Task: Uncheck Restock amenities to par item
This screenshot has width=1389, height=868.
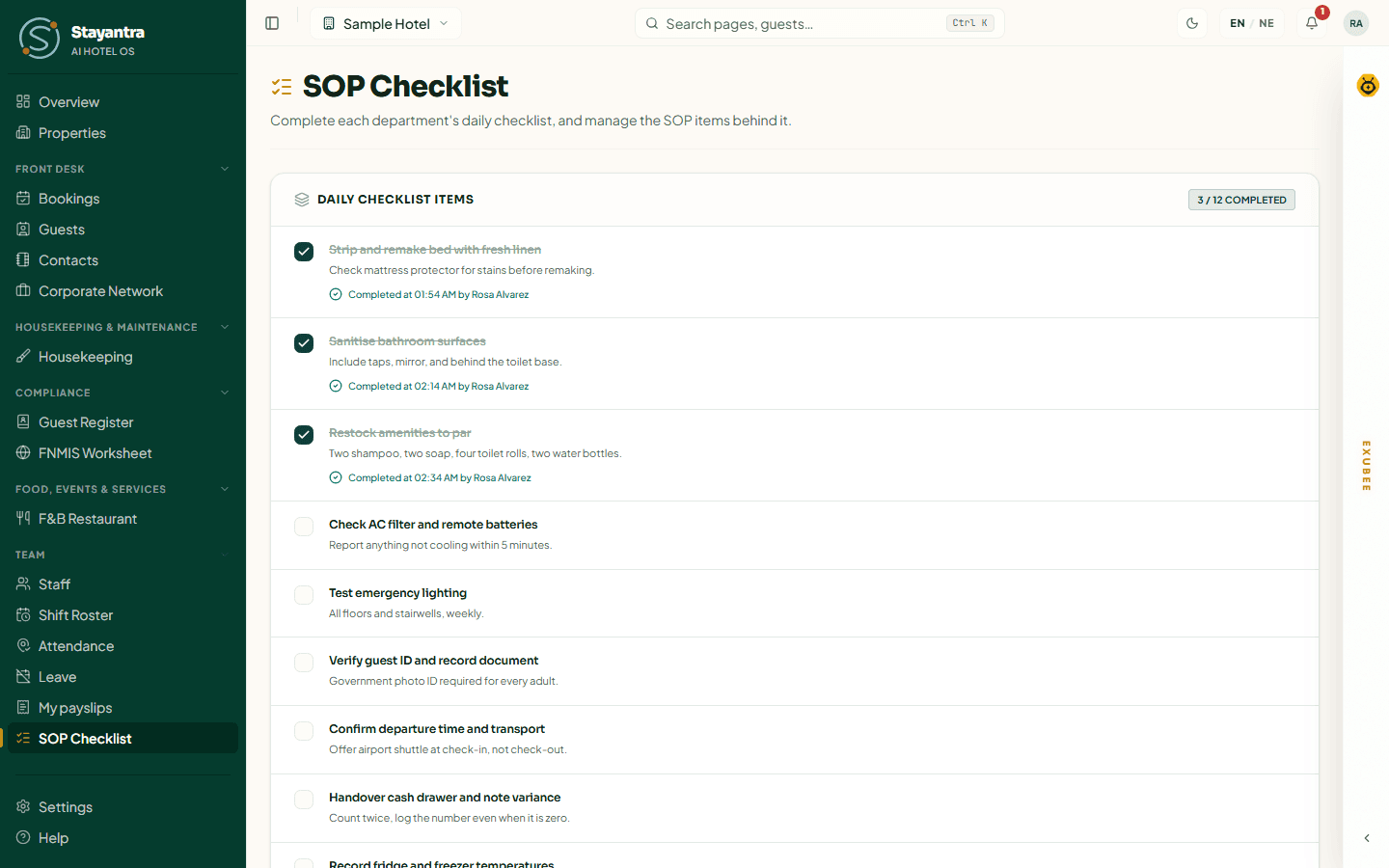Action: 304,435
